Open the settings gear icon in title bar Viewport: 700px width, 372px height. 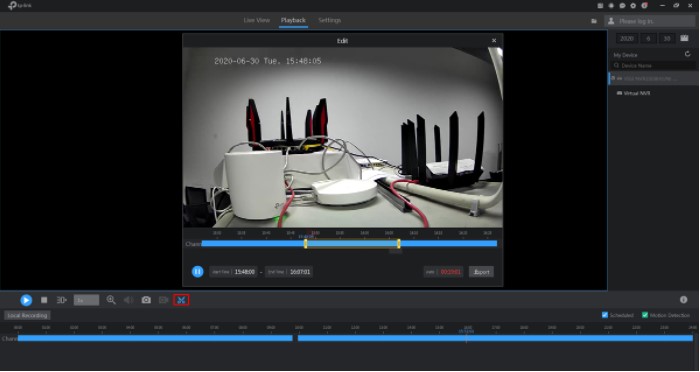point(633,6)
